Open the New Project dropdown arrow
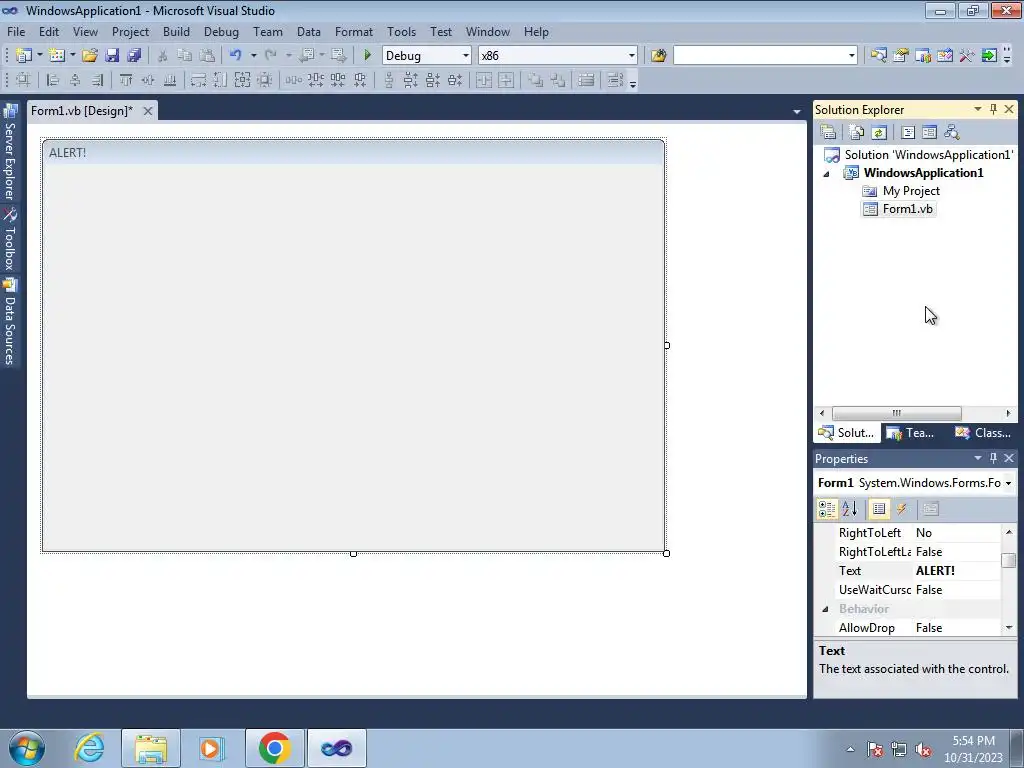 click(40, 56)
